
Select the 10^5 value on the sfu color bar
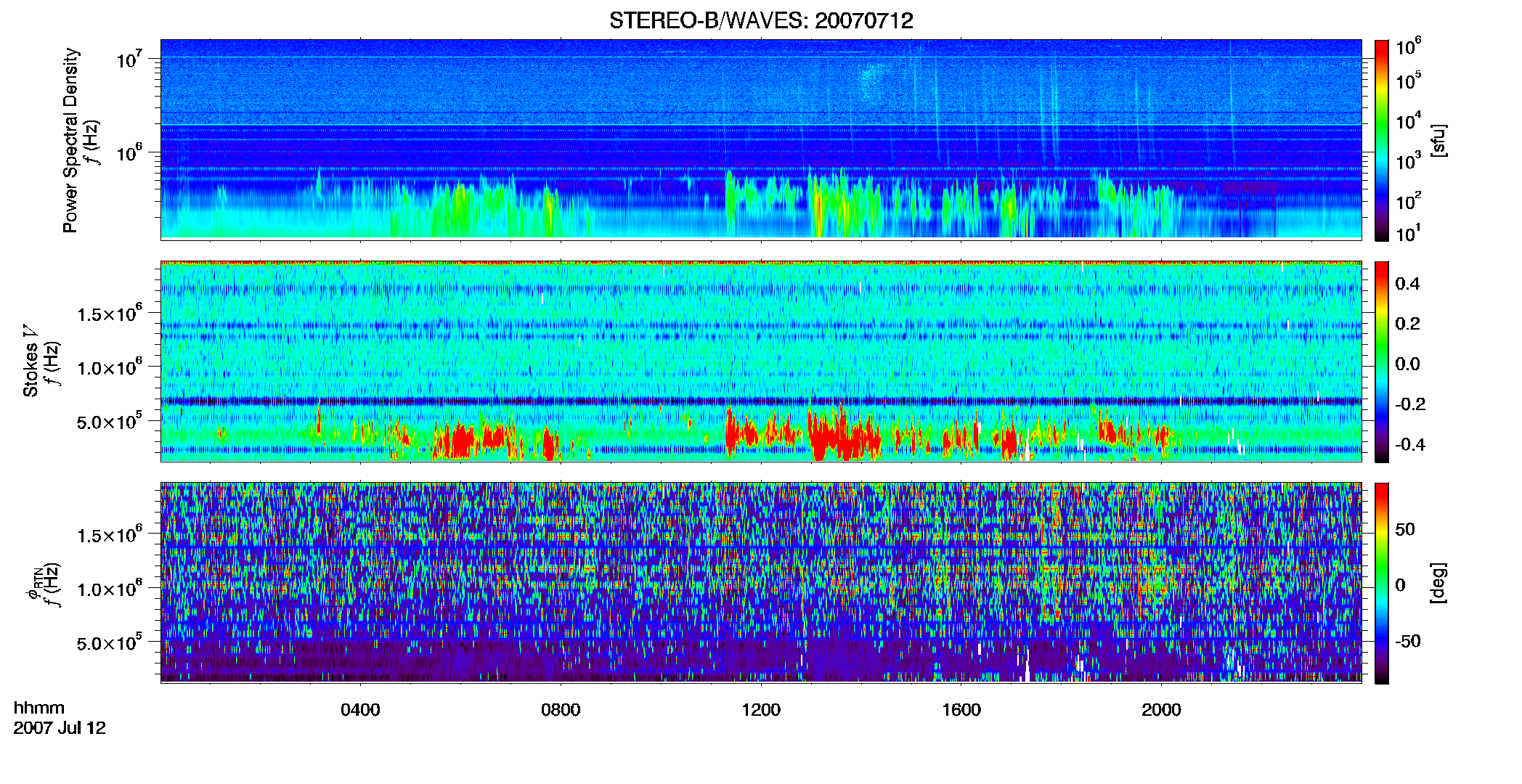click(x=1409, y=81)
